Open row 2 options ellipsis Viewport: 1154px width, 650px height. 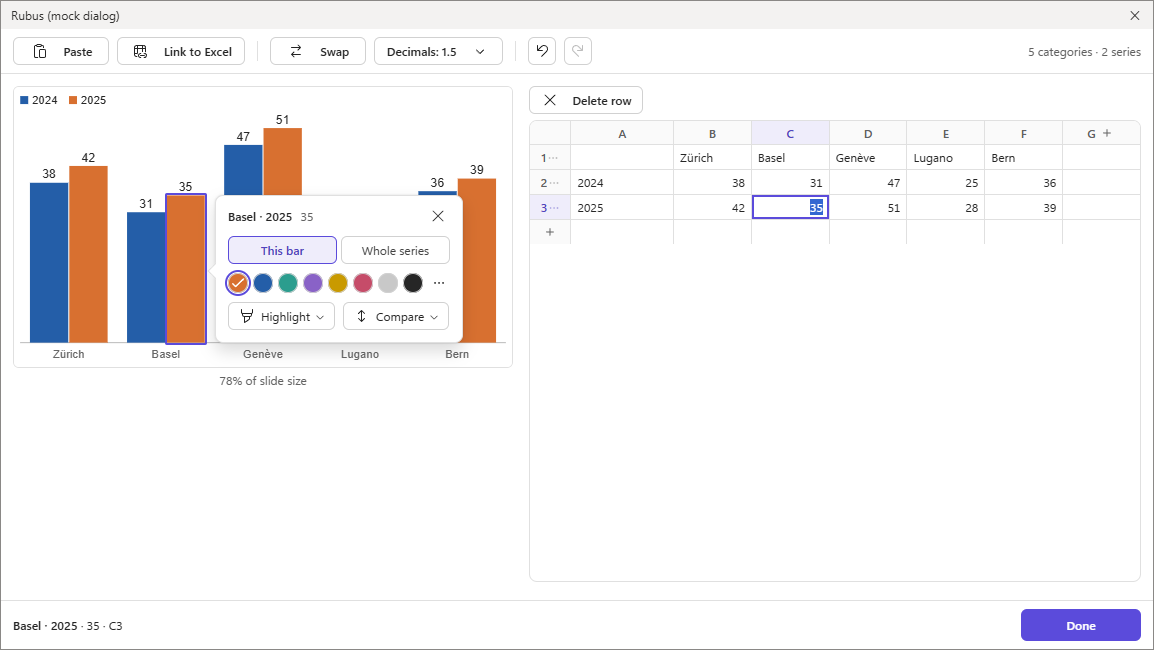pyautogui.click(x=553, y=183)
